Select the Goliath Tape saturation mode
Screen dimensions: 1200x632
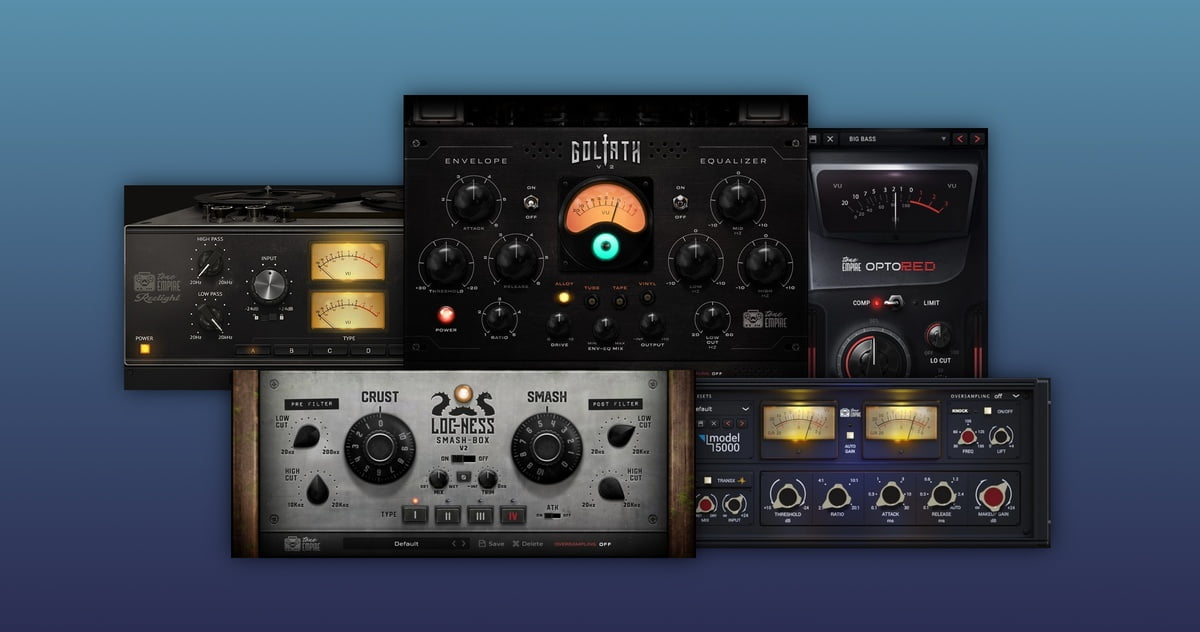pos(620,300)
